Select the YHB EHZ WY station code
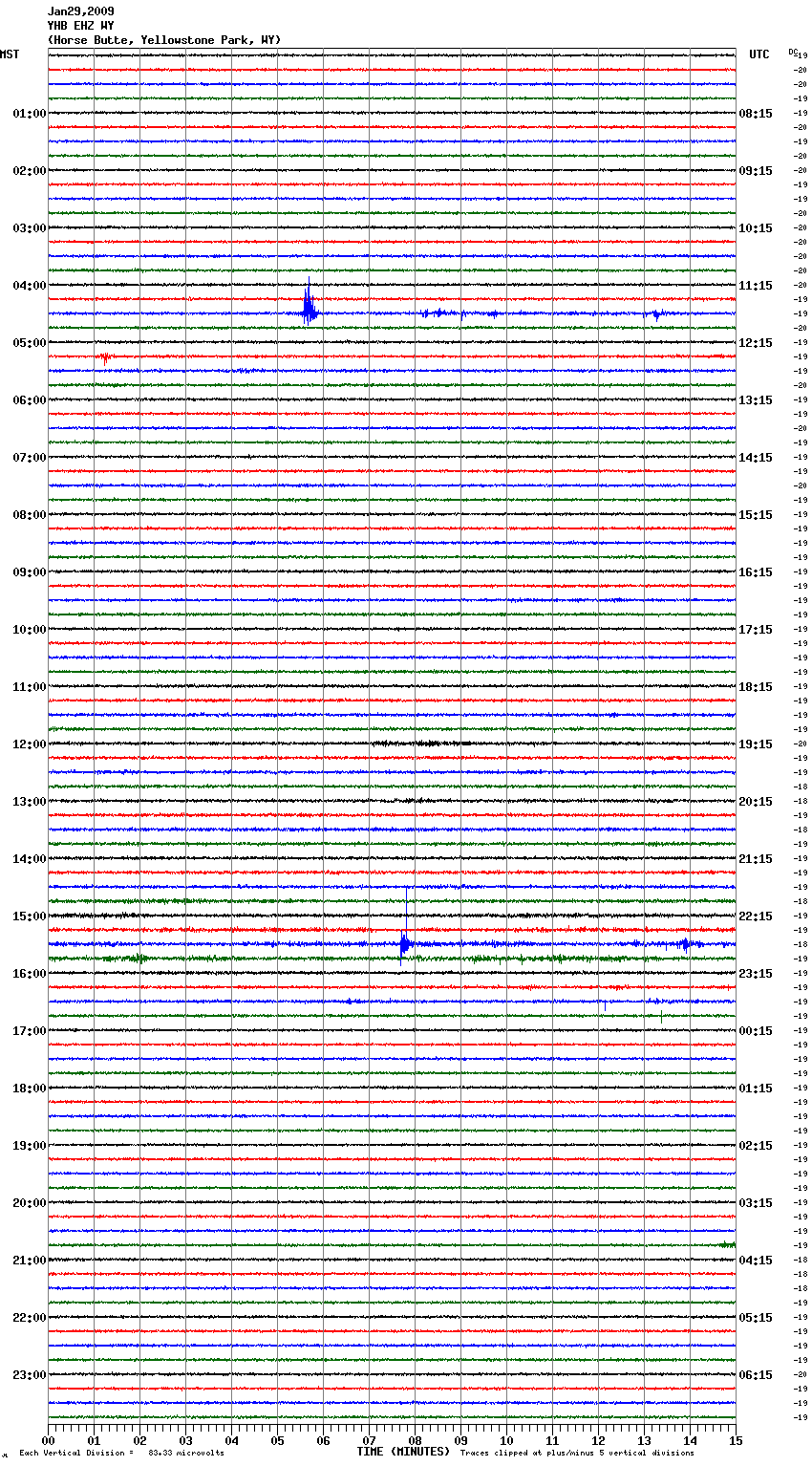The width and height of the screenshot is (812, 1466). pos(81,26)
